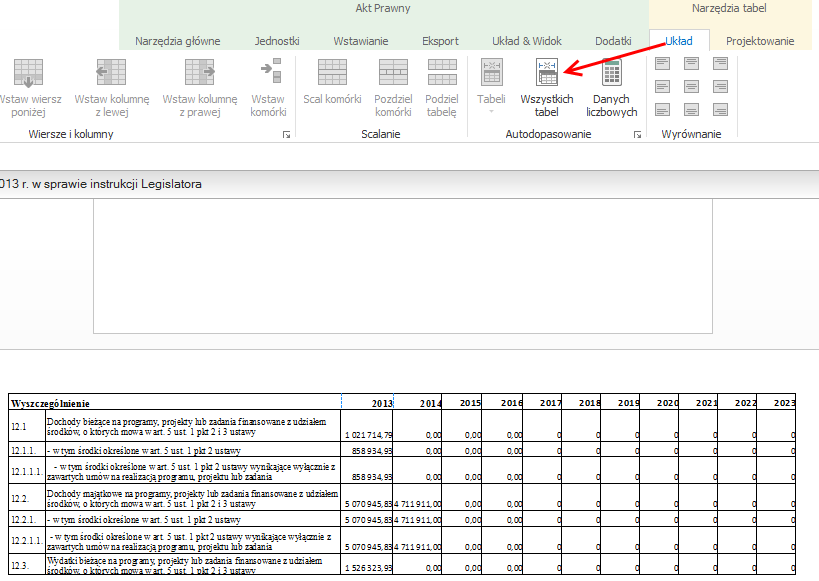Click row number cell 12.2.1.

pos(27,519)
